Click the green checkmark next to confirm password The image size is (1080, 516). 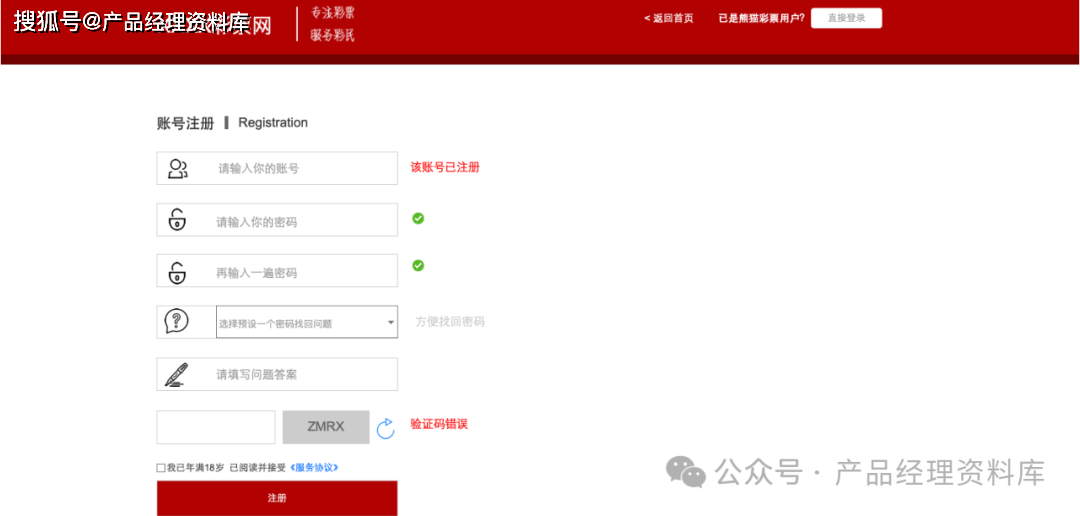[418, 265]
